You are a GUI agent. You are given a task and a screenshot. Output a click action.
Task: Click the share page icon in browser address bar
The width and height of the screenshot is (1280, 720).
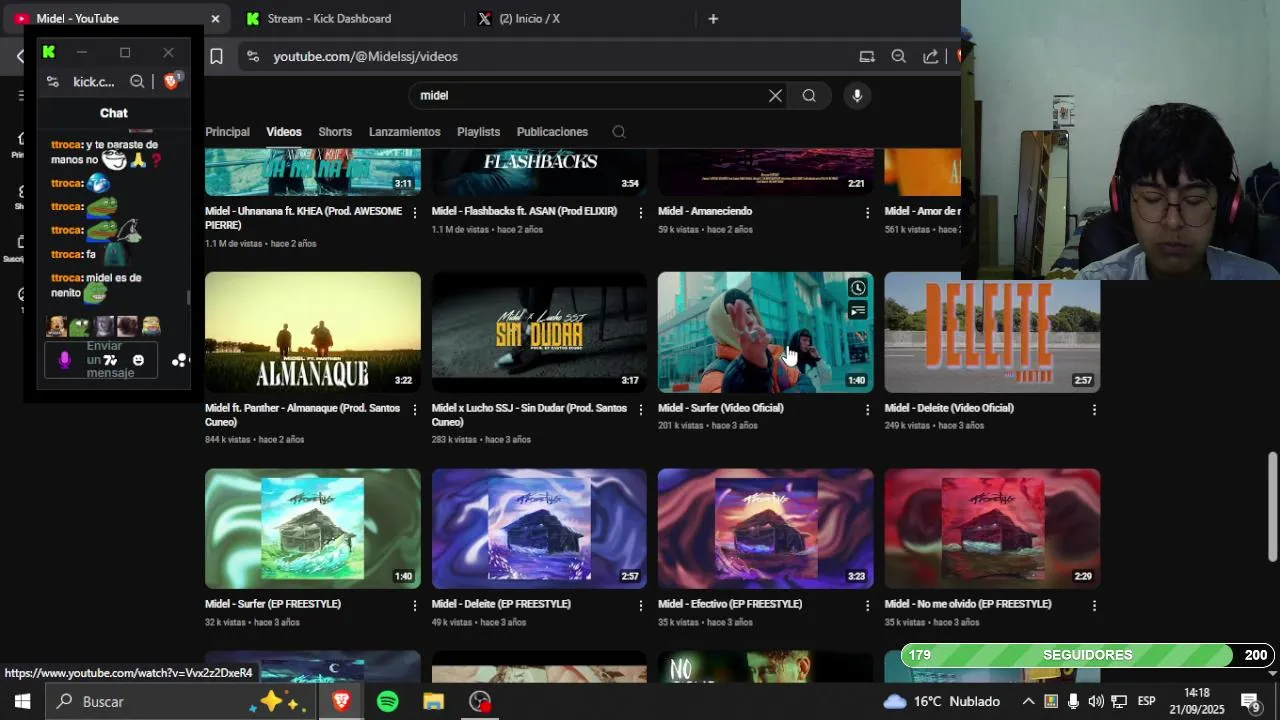click(x=931, y=57)
